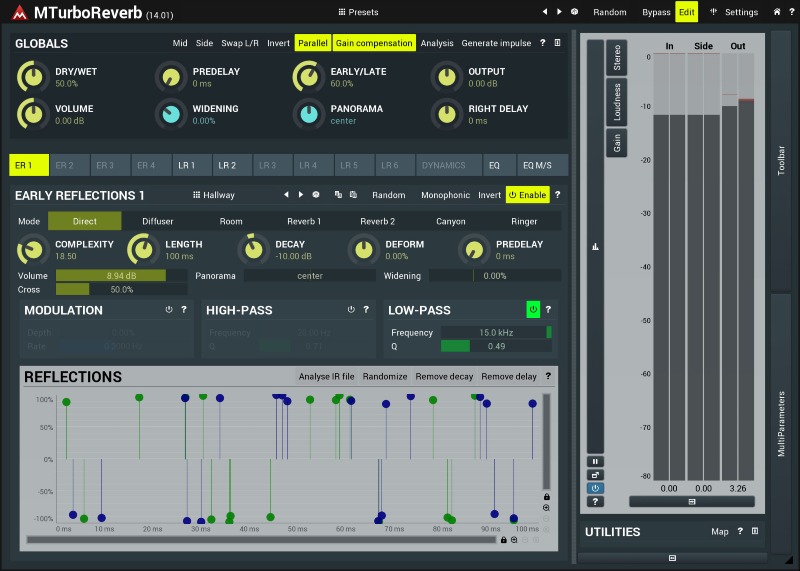Pause the meter with the pause icon
The width and height of the screenshot is (800, 571).
(x=595, y=462)
